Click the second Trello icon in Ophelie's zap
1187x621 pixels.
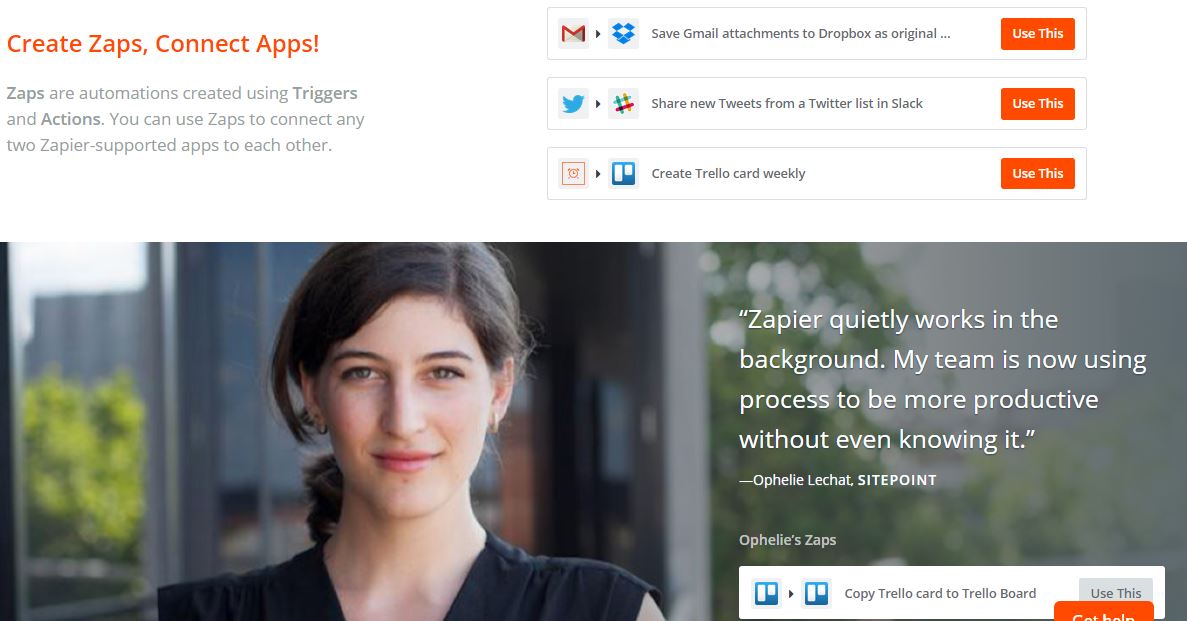point(816,594)
